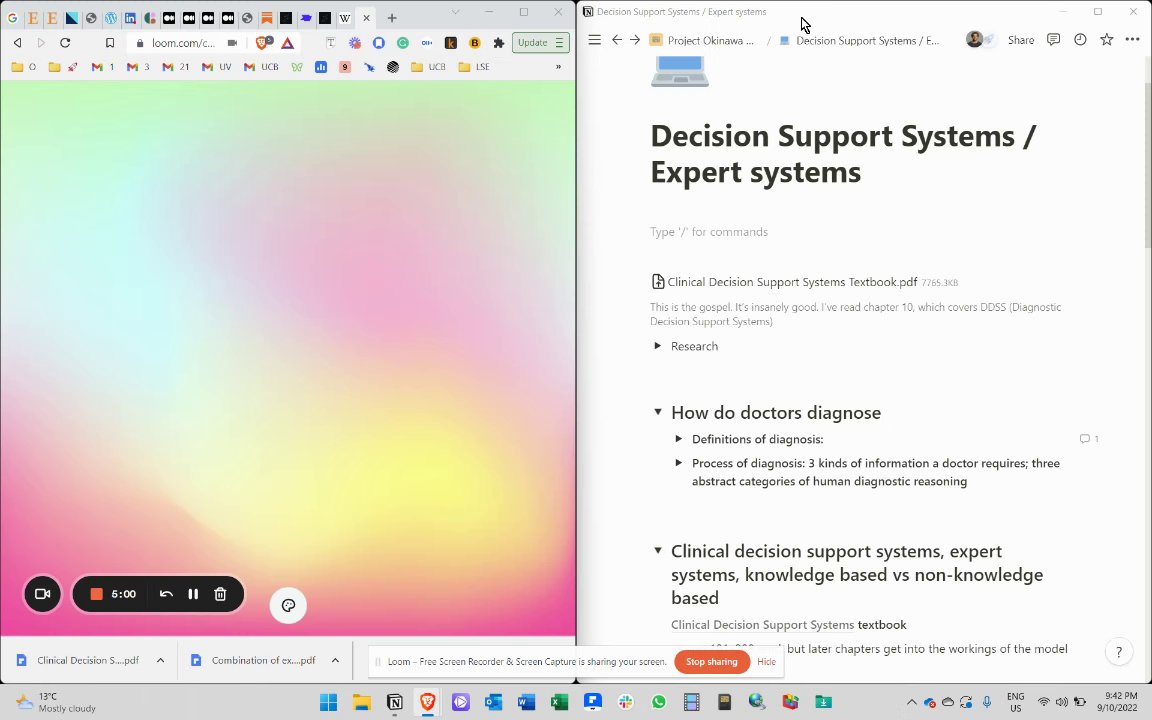Open Notion page comments icon

tap(1054, 40)
